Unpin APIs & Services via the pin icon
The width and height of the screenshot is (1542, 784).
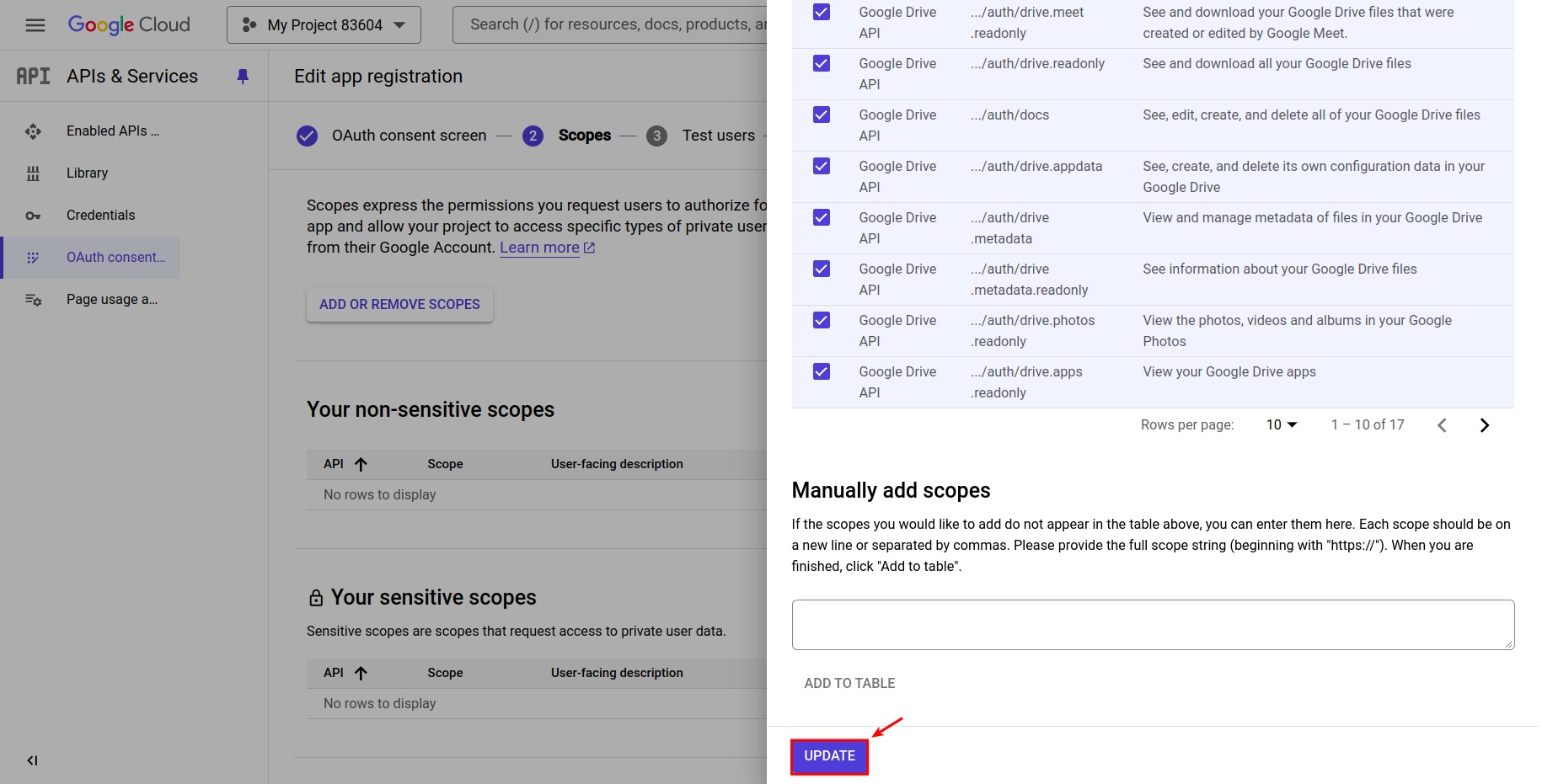tap(243, 76)
